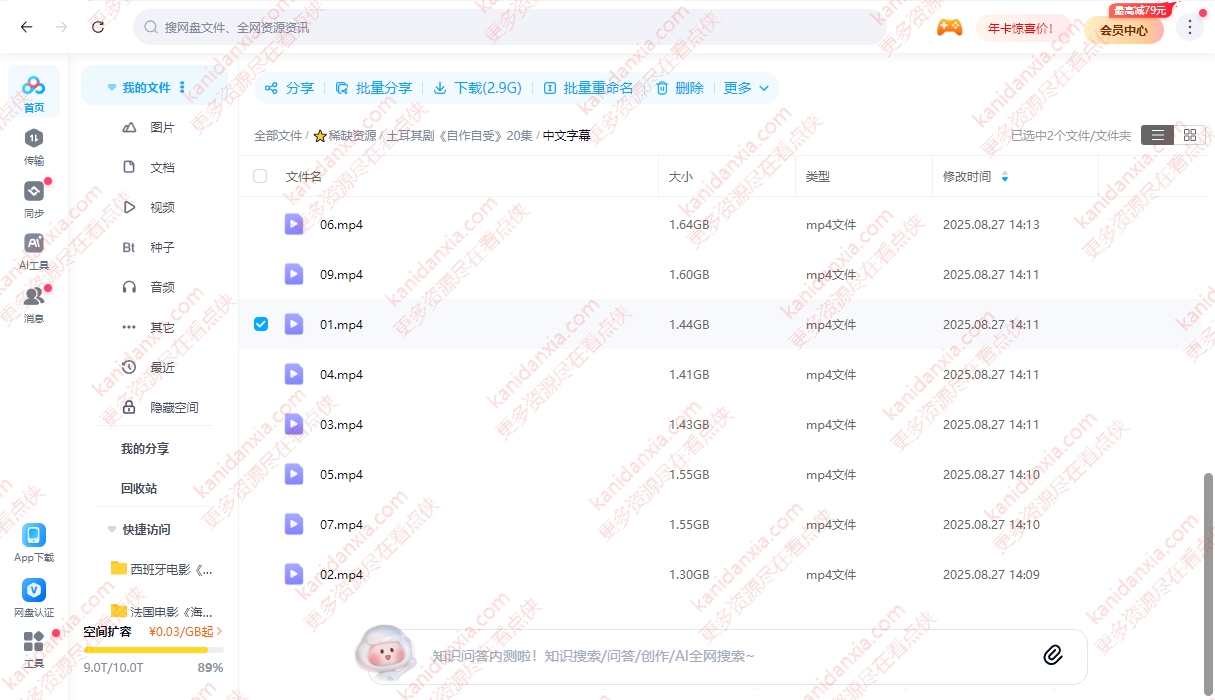Viewport: 1215px width, 700px height.
Task: Click the refresh icon in top bar
Action: [x=98, y=27]
